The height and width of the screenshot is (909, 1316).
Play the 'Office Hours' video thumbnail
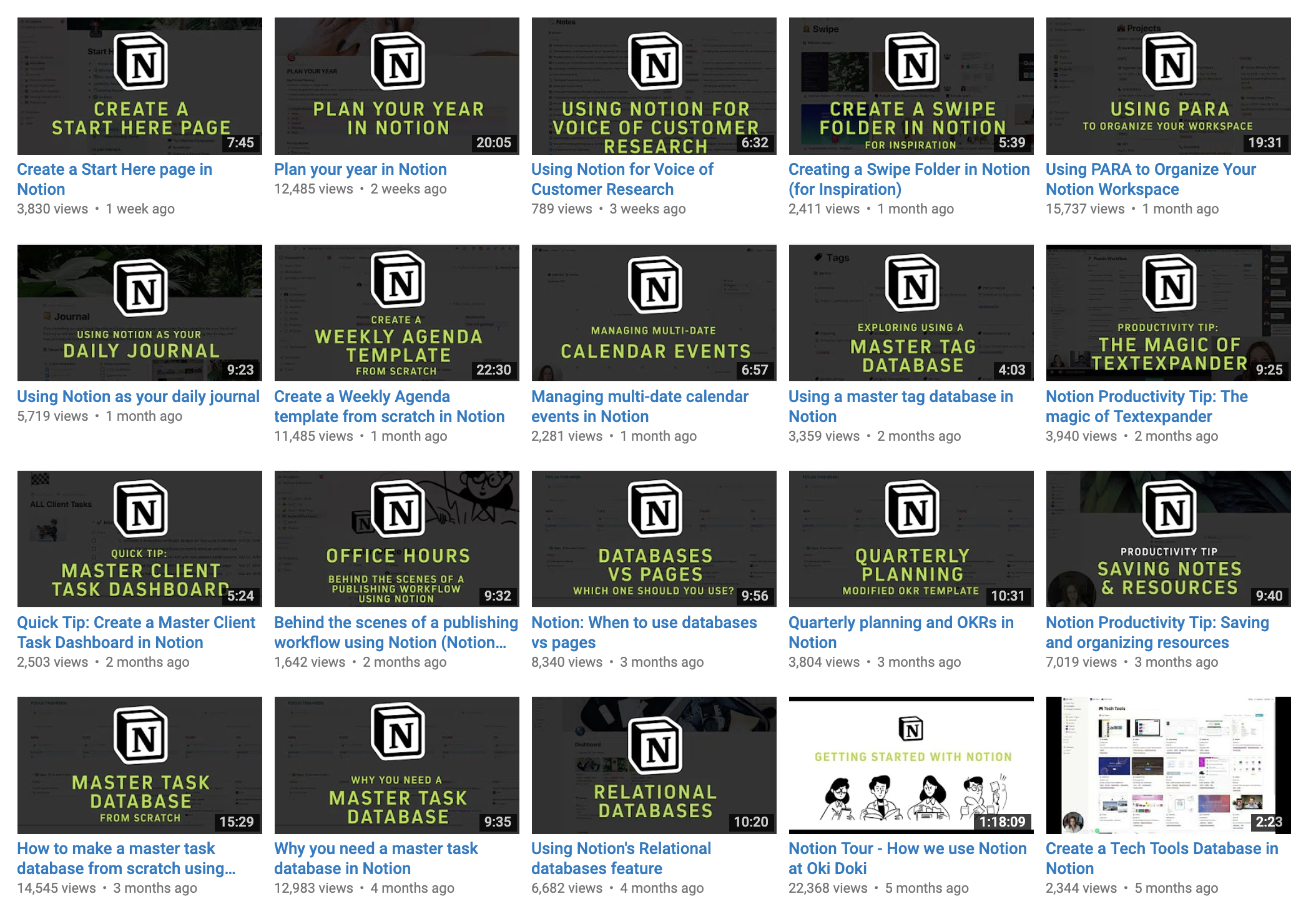click(x=397, y=539)
